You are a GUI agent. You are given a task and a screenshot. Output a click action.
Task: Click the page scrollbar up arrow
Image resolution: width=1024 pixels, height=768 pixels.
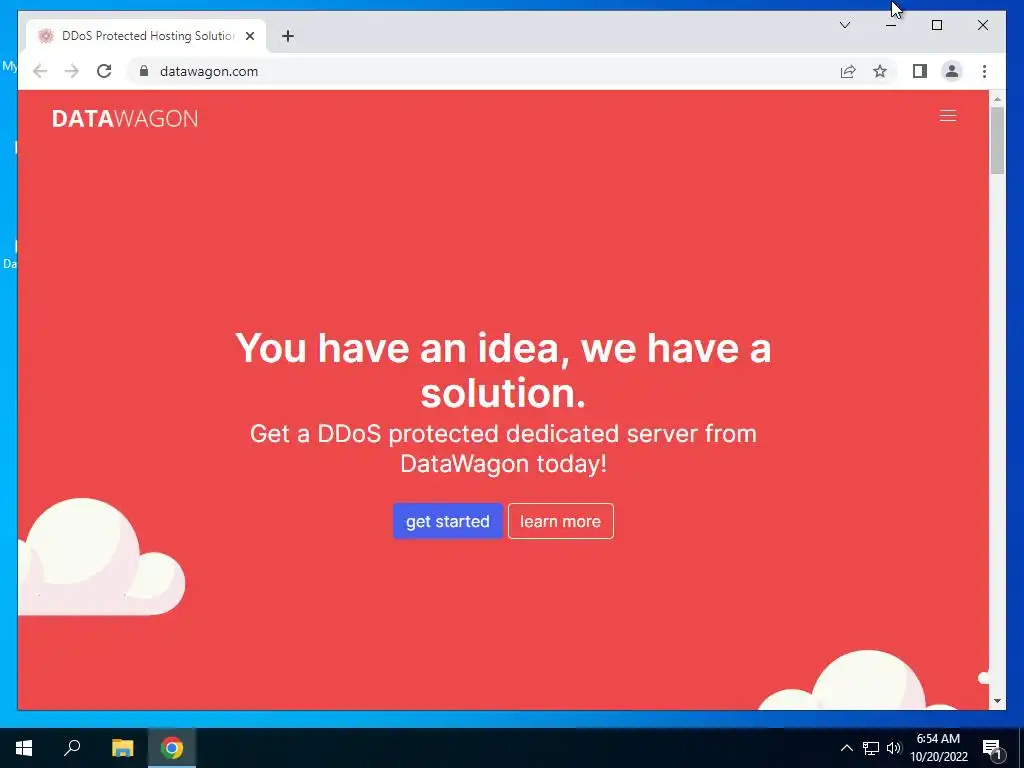click(997, 99)
